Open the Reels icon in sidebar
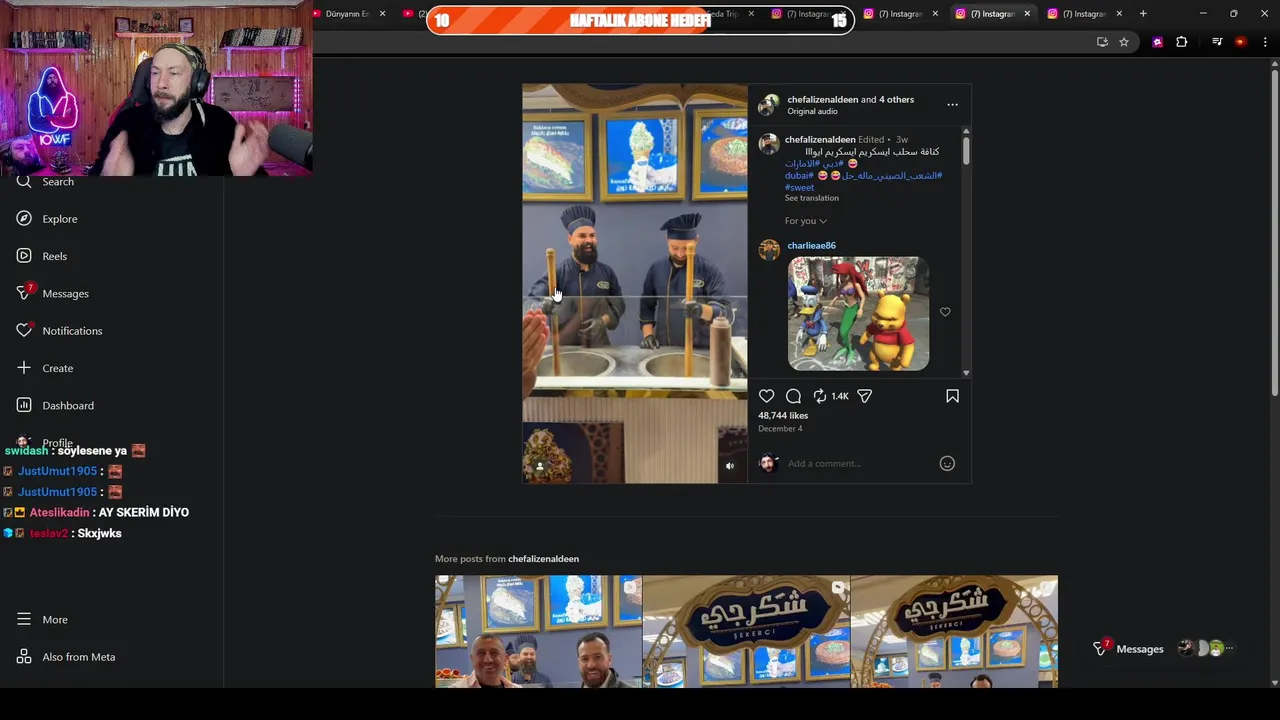This screenshot has height=720, width=1280. pyautogui.click(x=24, y=256)
